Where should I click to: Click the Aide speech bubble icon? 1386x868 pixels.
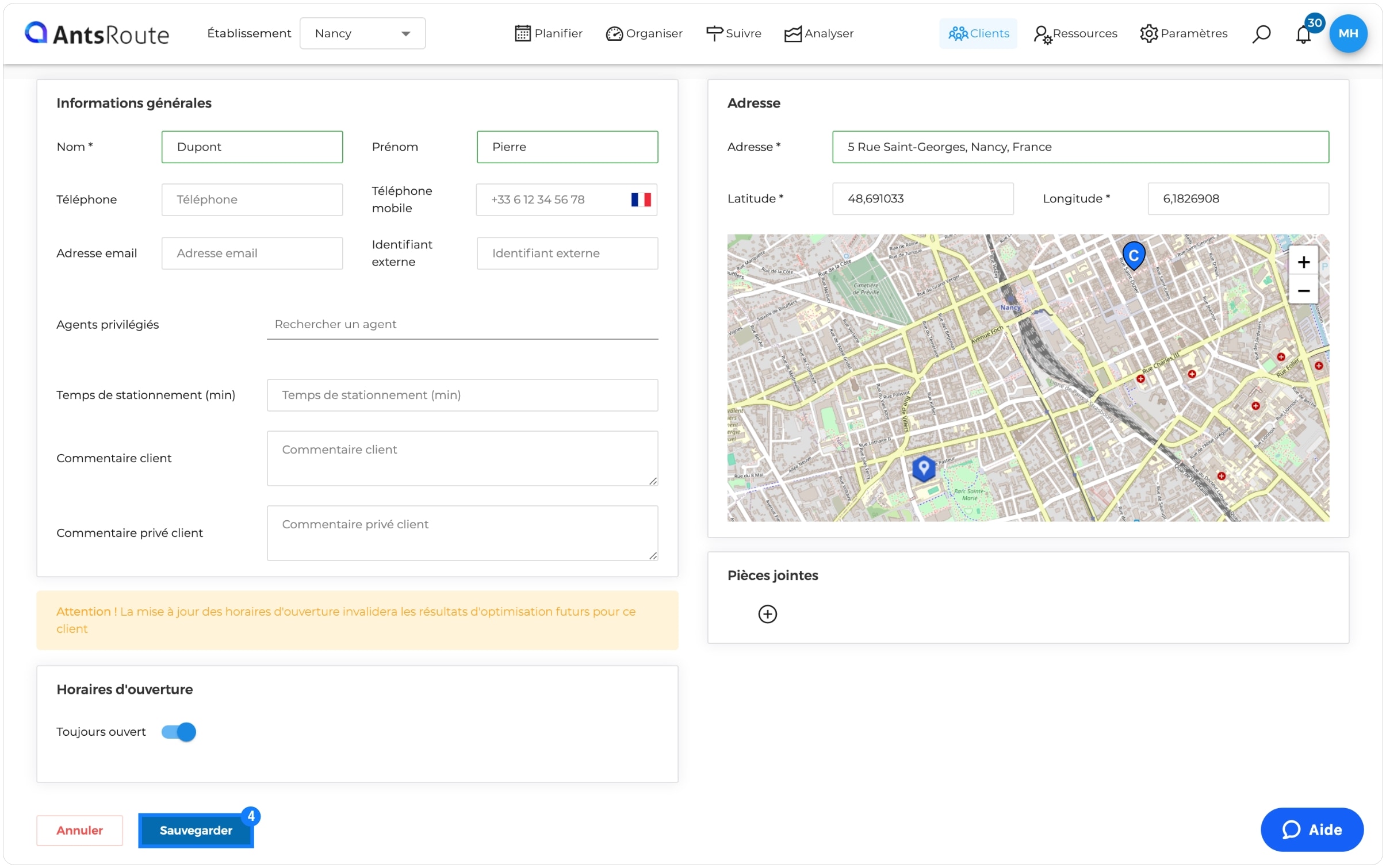(x=1291, y=829)
